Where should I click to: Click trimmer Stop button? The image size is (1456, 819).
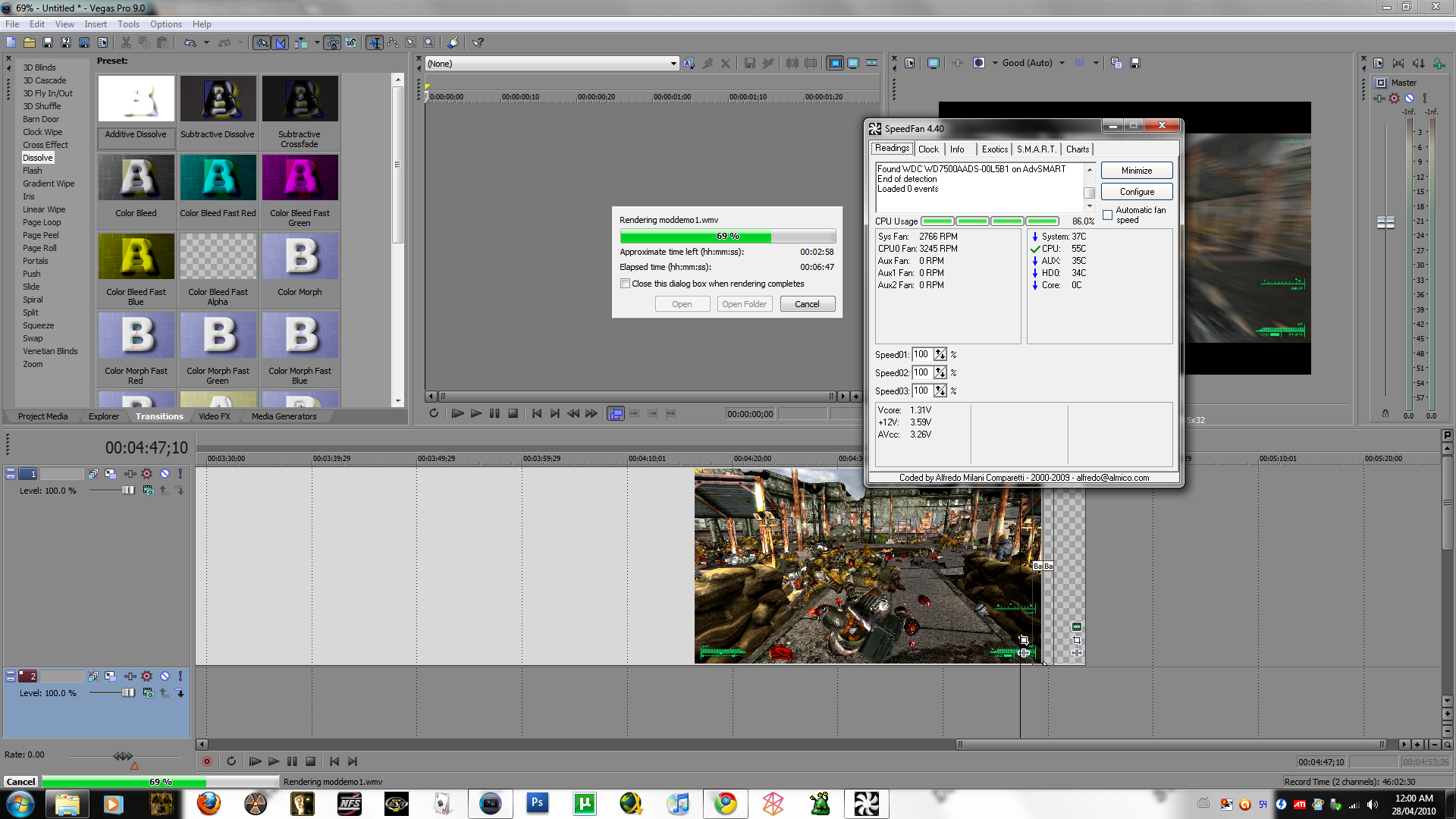(x=513, y=413)
